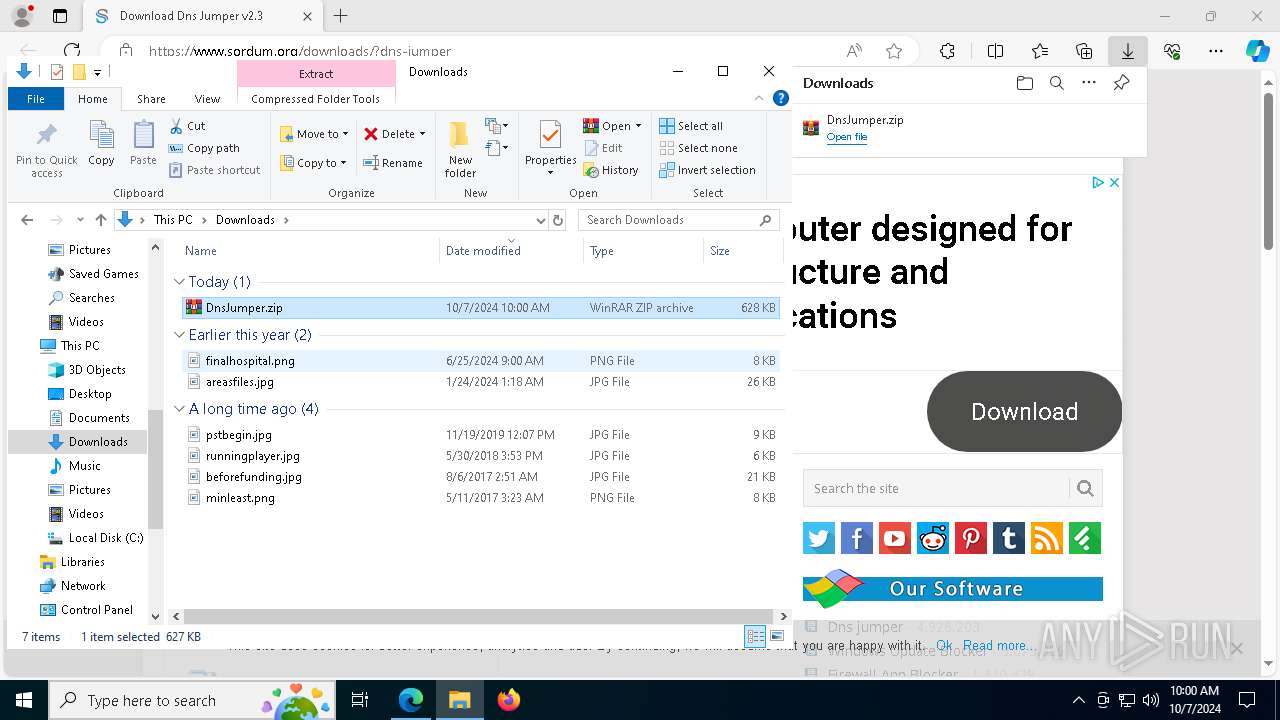The height and width of the screenshot is (720, 1280).
Task: Cut the selected file
Action: [187, 126]
